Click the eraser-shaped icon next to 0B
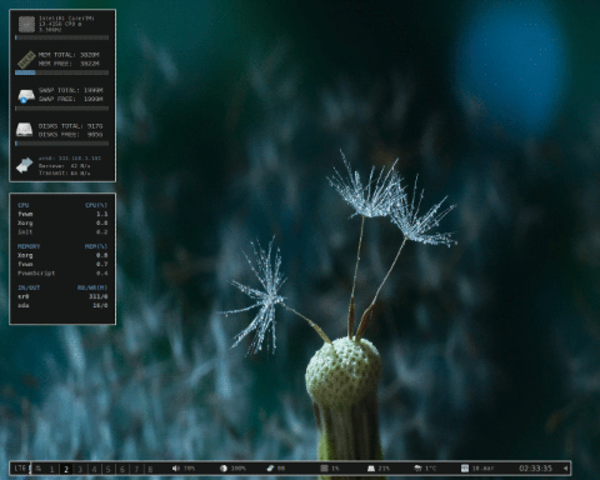Screen dimensions: 600x480 point(271,468)
